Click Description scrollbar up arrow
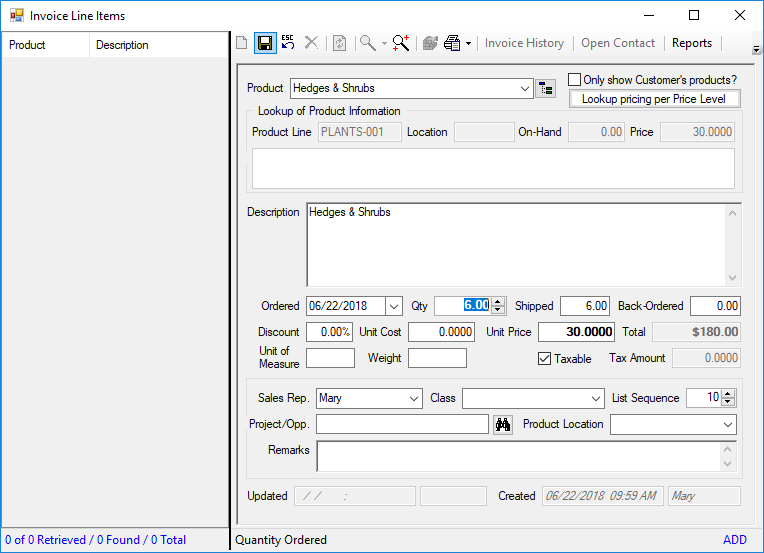This screenshot has width=764, height=553. click(732, 213)
